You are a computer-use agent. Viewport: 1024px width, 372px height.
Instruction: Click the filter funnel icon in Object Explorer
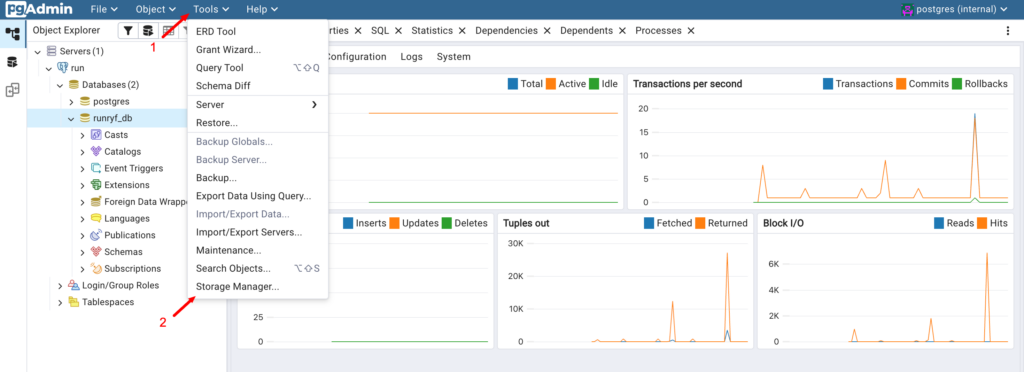click(129, 31)
